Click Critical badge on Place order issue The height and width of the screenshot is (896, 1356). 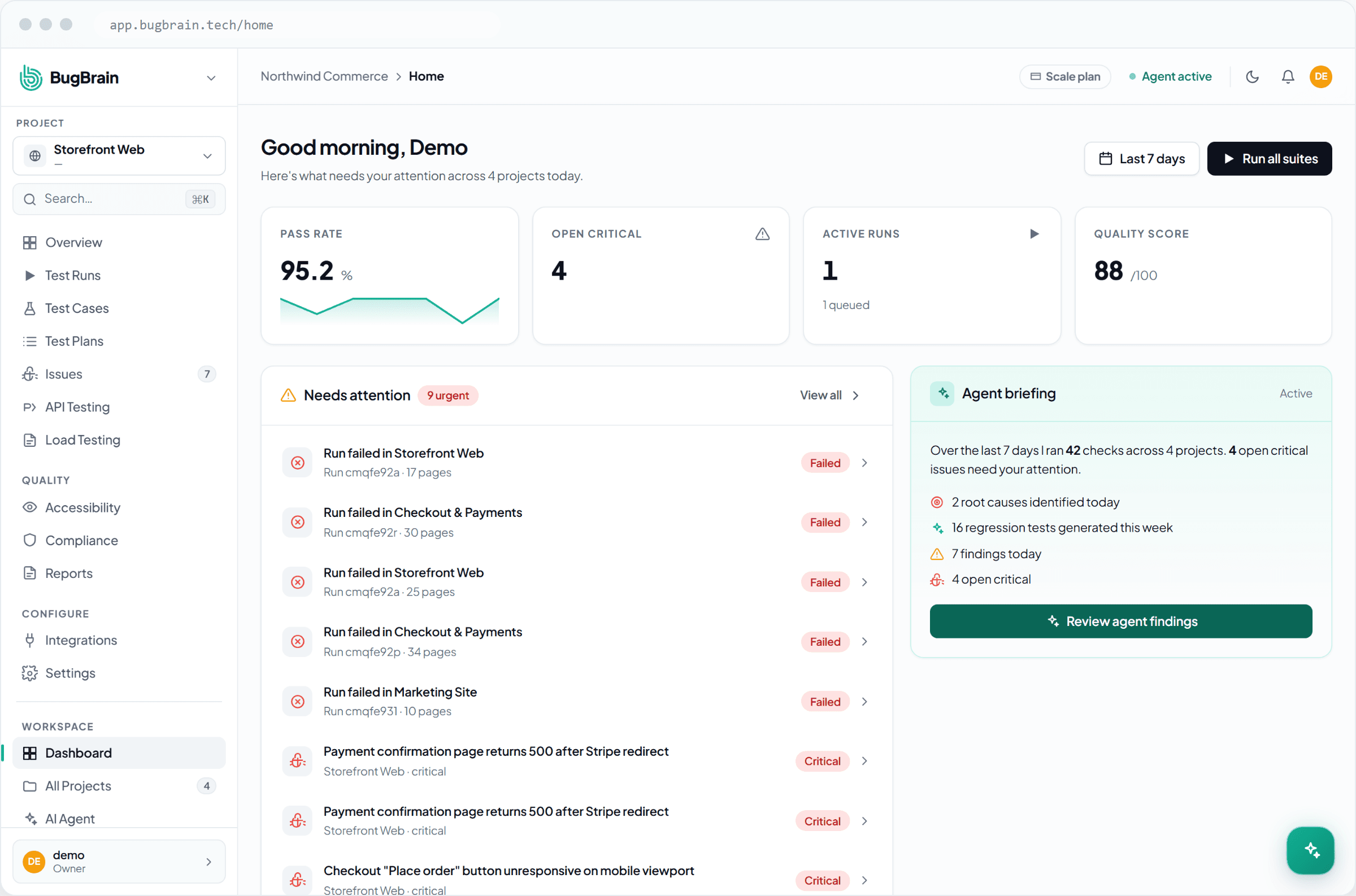click(822, 881)
